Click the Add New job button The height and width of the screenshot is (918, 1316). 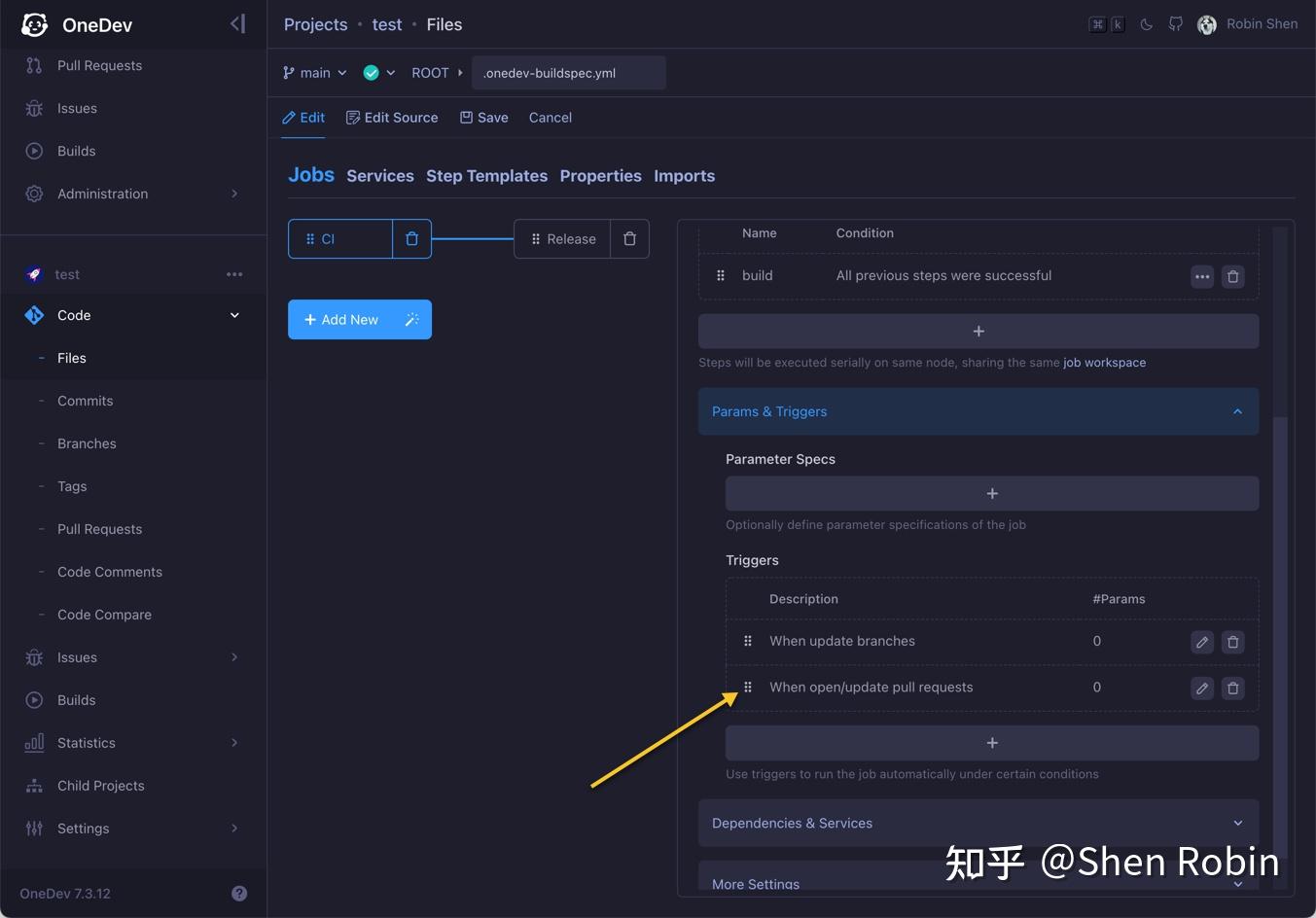pyautogui.click(x=340, y=320)
